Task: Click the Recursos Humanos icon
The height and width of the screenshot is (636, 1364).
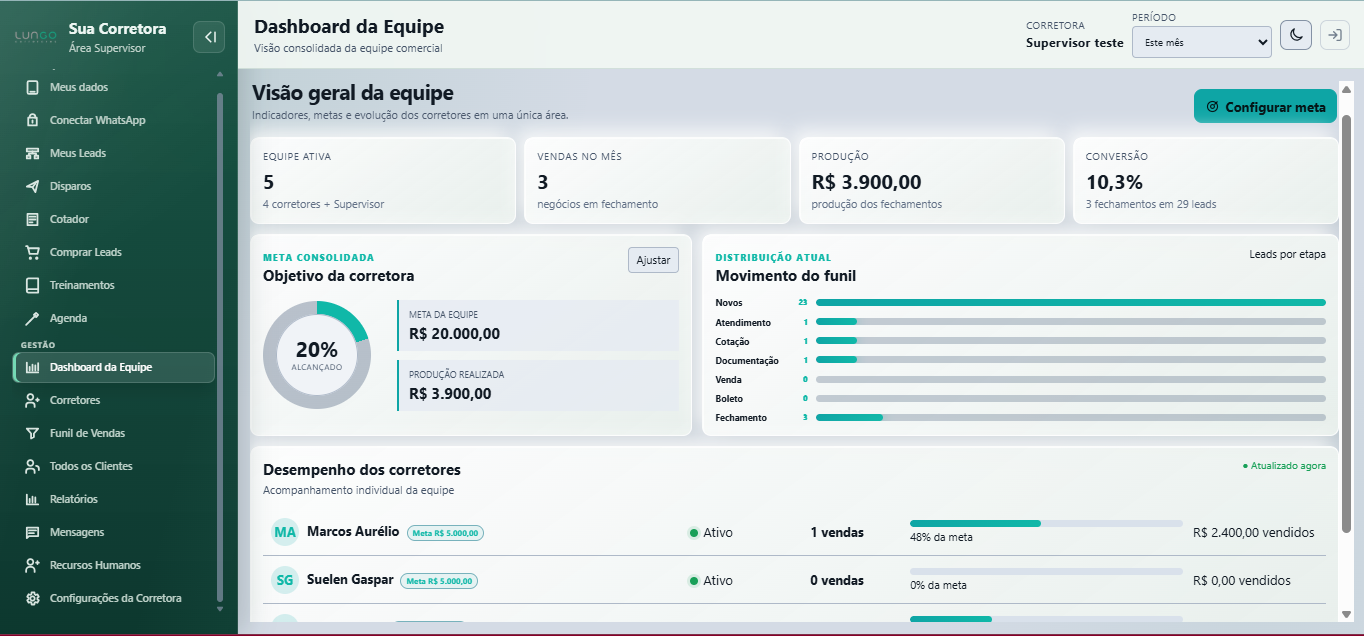Action: (x=32, y=565)
